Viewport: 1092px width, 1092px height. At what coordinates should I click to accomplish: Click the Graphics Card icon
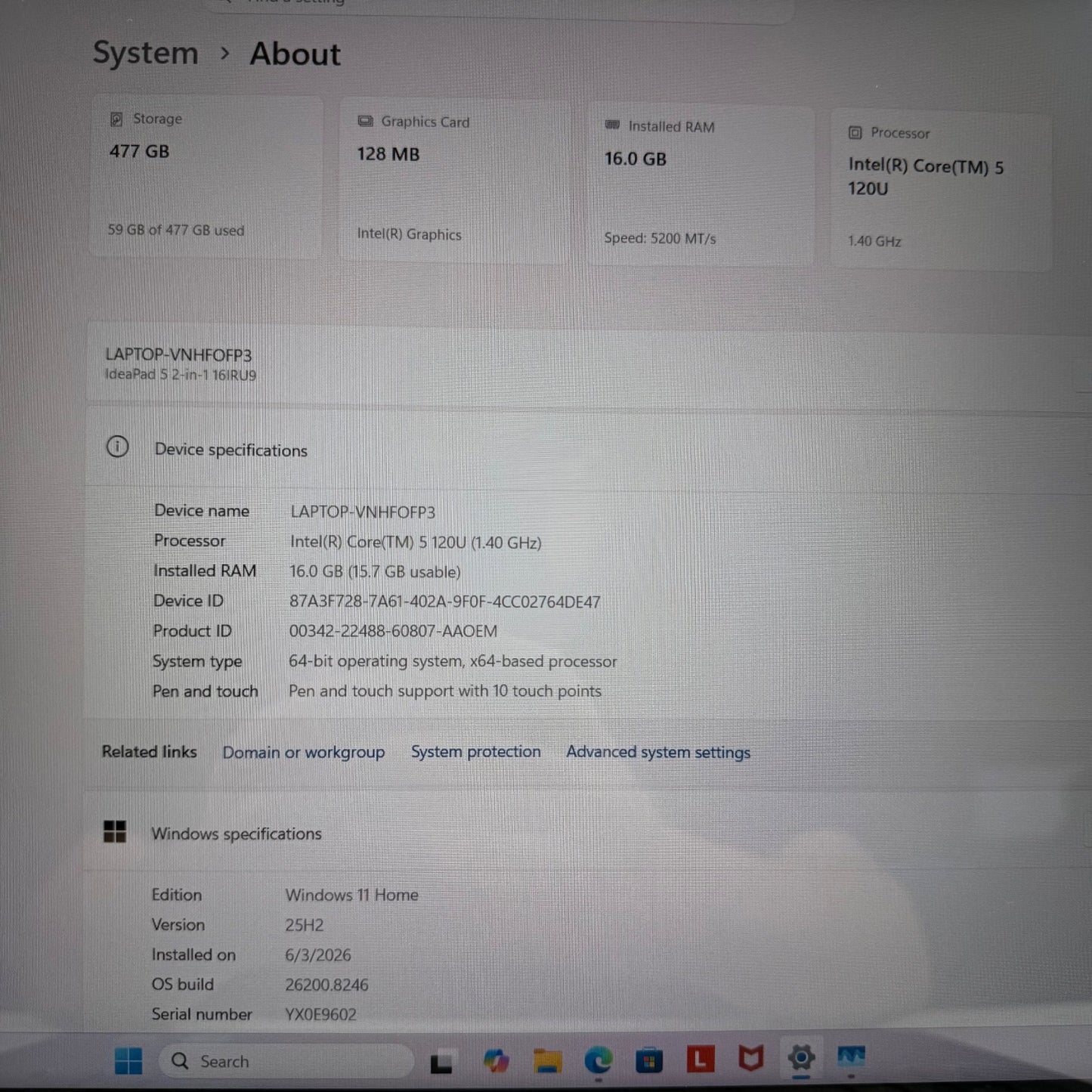[365, 121]
